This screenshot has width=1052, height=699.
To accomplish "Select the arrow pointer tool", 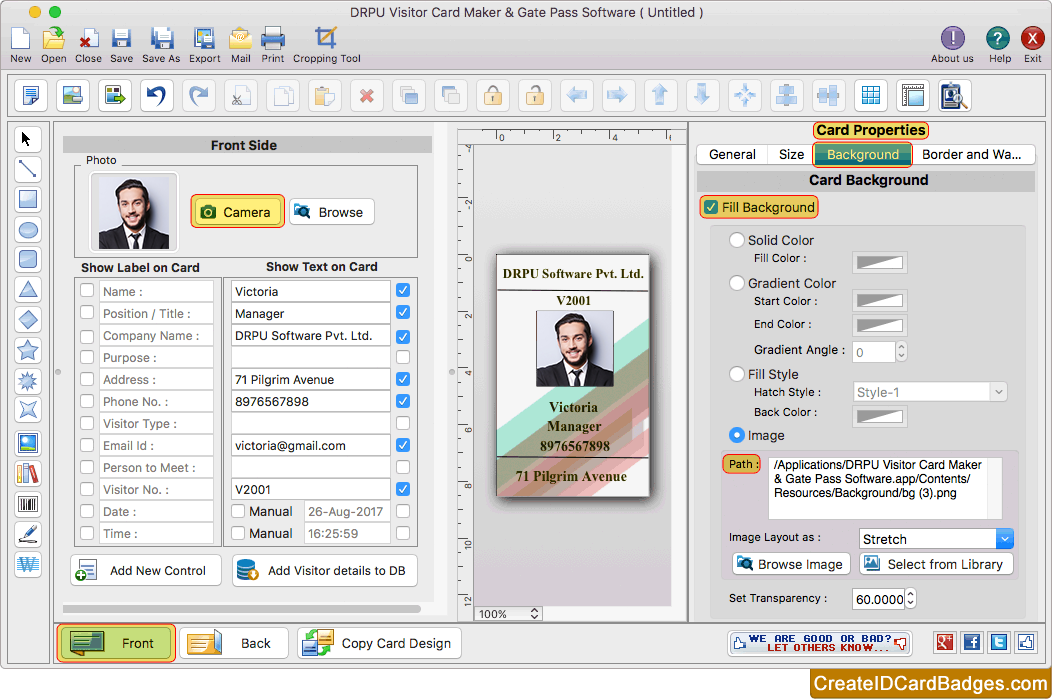I will coord(28,139).
